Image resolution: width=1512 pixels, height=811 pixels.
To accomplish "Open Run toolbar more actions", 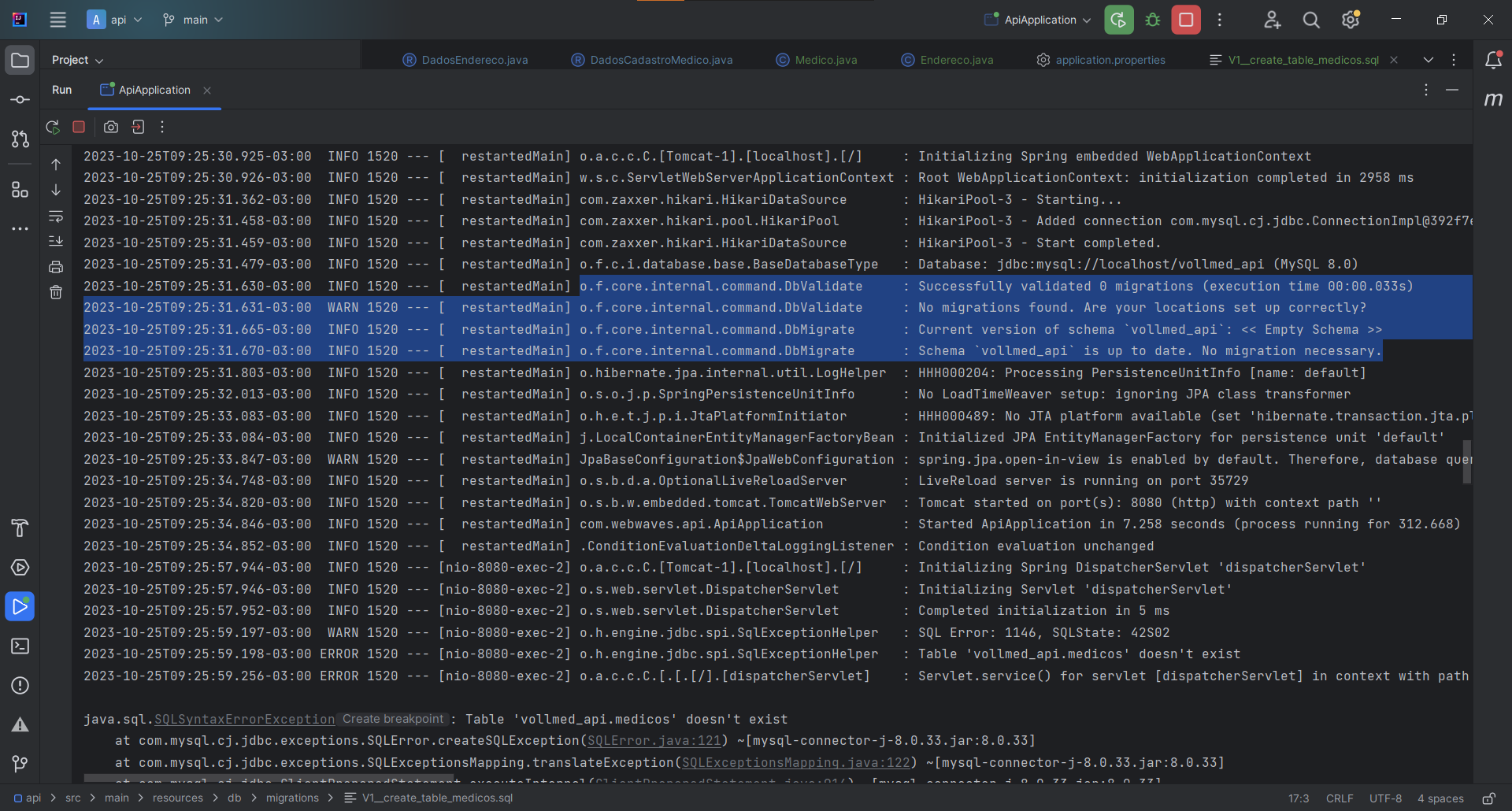I will (162, 127).
